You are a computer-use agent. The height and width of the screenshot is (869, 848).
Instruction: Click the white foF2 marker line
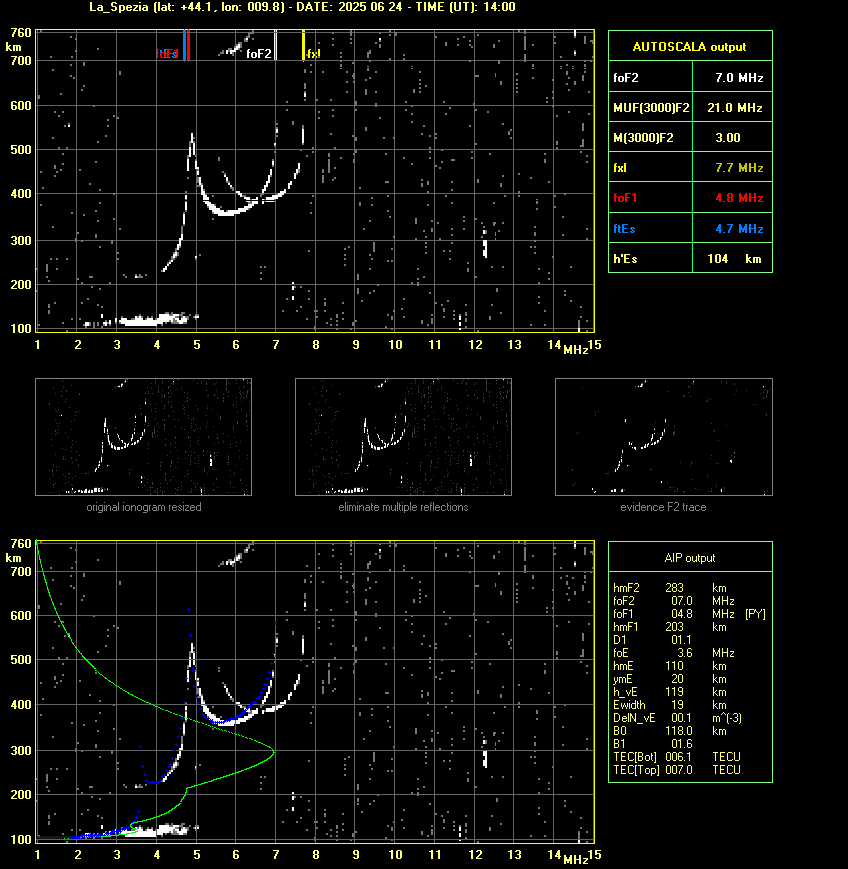(x=276, y=45)
